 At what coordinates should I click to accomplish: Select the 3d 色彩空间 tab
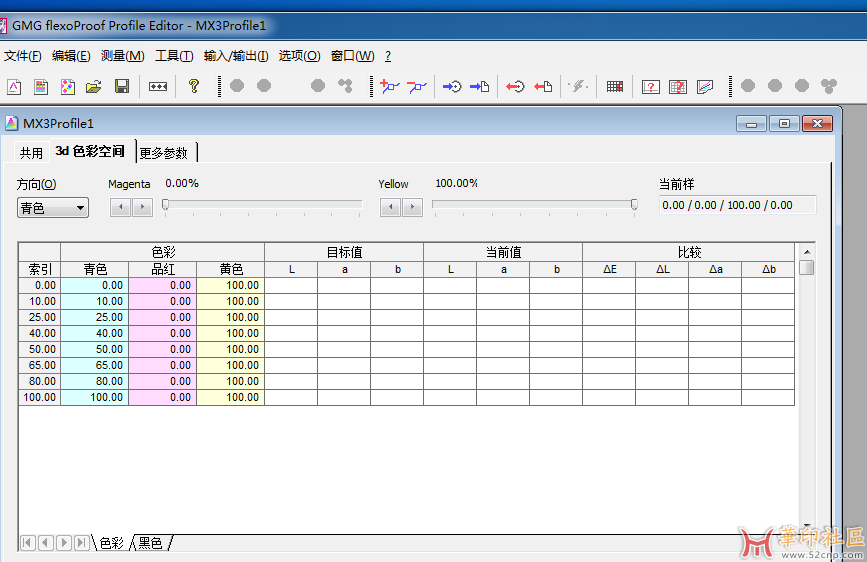[x=91, y=151]
